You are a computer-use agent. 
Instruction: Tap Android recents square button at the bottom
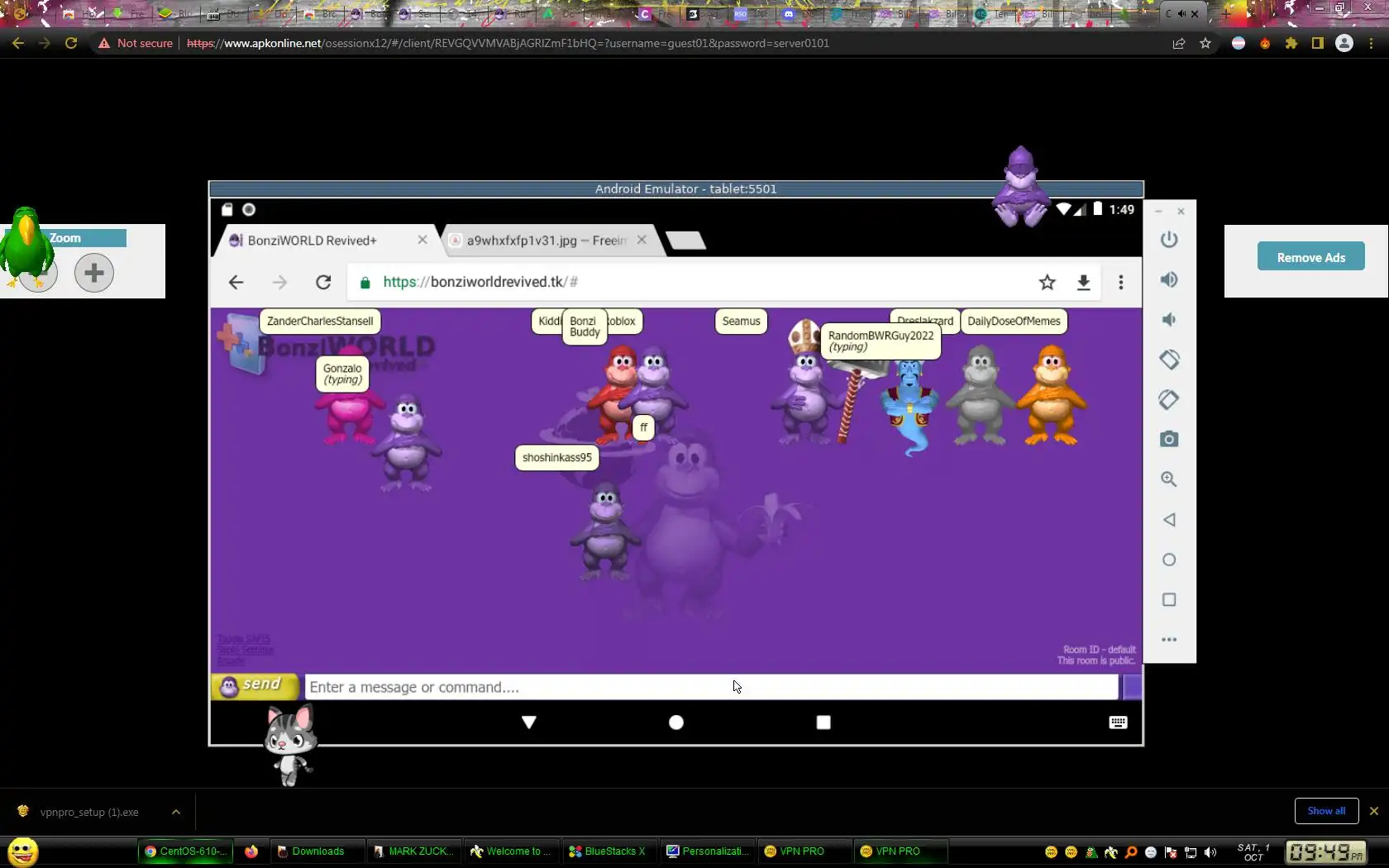(x=823, y=723)
